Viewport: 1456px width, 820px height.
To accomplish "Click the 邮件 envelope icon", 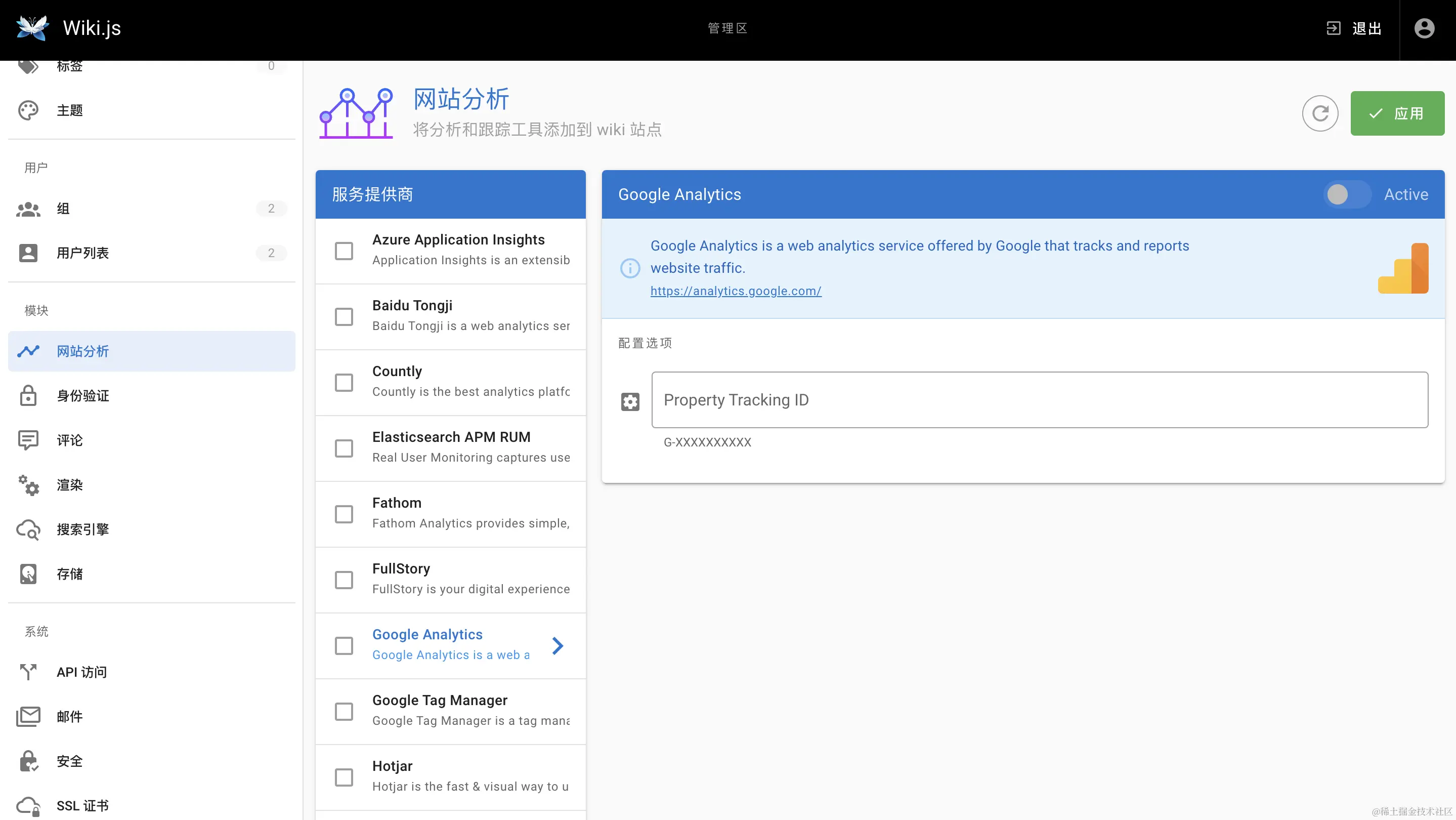I will (28, 717).
